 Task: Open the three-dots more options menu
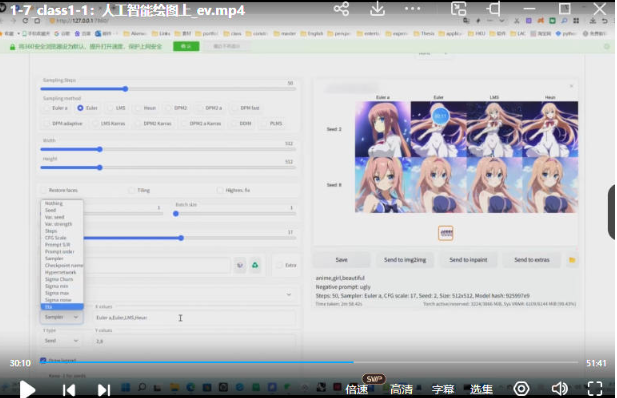tap(412, 9)
